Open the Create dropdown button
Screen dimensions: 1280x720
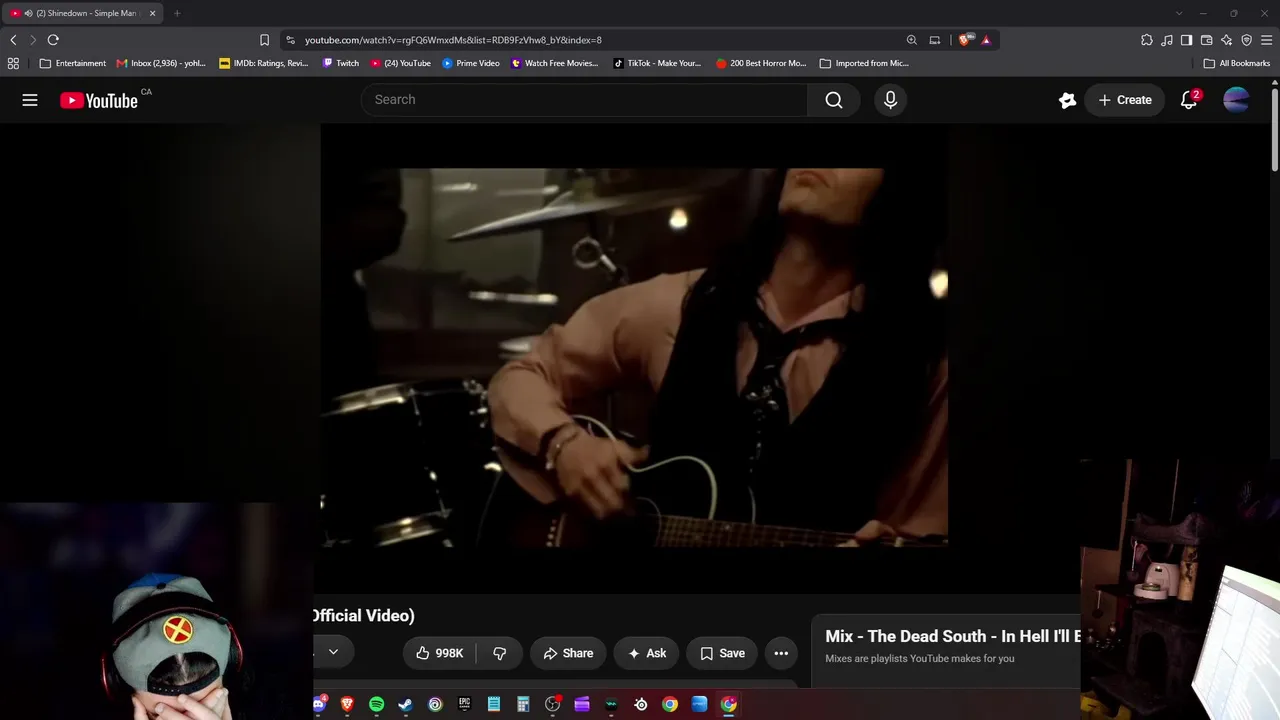1124,100
